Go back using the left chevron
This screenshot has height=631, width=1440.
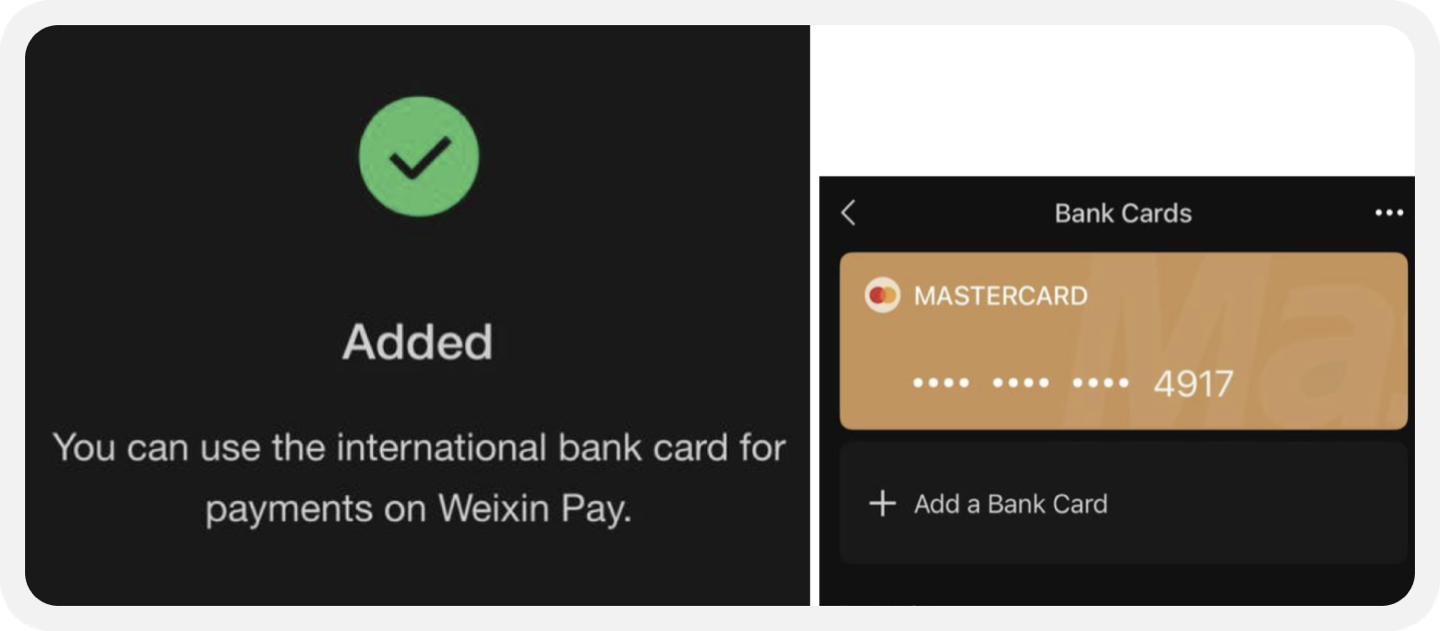pyautogui.click(x=848, y=213)
